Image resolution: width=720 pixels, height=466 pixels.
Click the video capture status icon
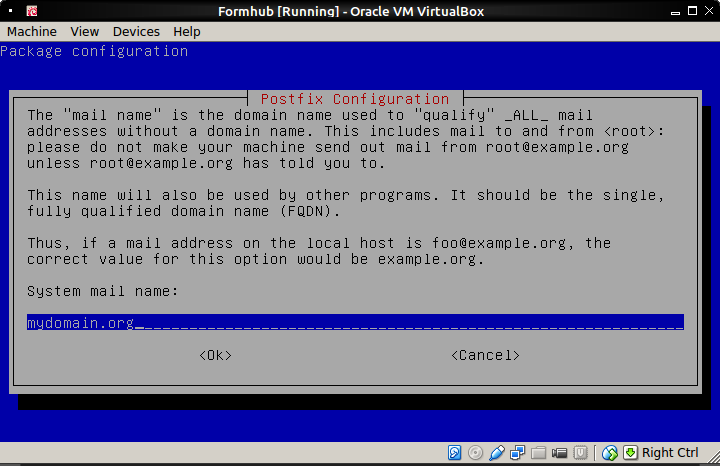tap(559, 453)
